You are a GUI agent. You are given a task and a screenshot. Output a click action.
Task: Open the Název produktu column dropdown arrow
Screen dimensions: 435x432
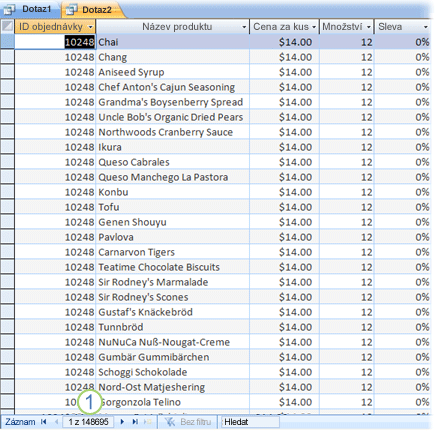[x=244, y=27]
